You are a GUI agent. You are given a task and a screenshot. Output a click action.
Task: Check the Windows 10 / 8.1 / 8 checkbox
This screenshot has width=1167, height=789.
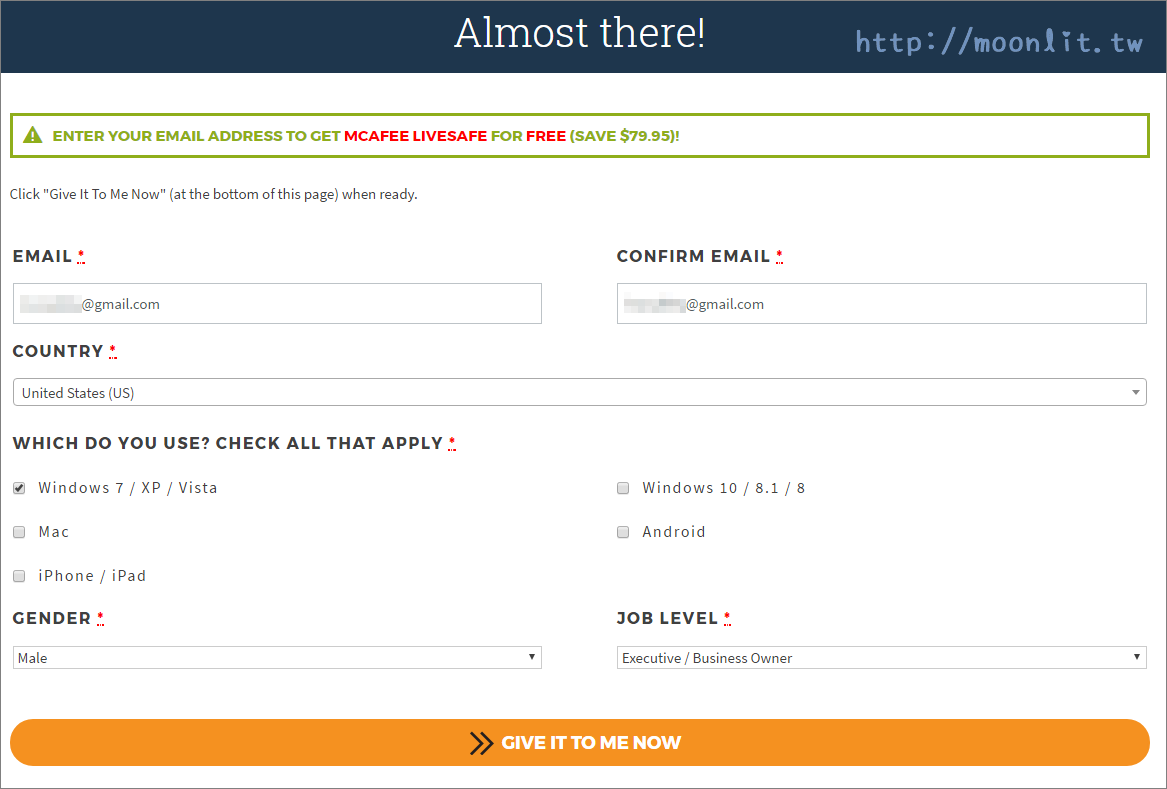click(x=623, y=489)
